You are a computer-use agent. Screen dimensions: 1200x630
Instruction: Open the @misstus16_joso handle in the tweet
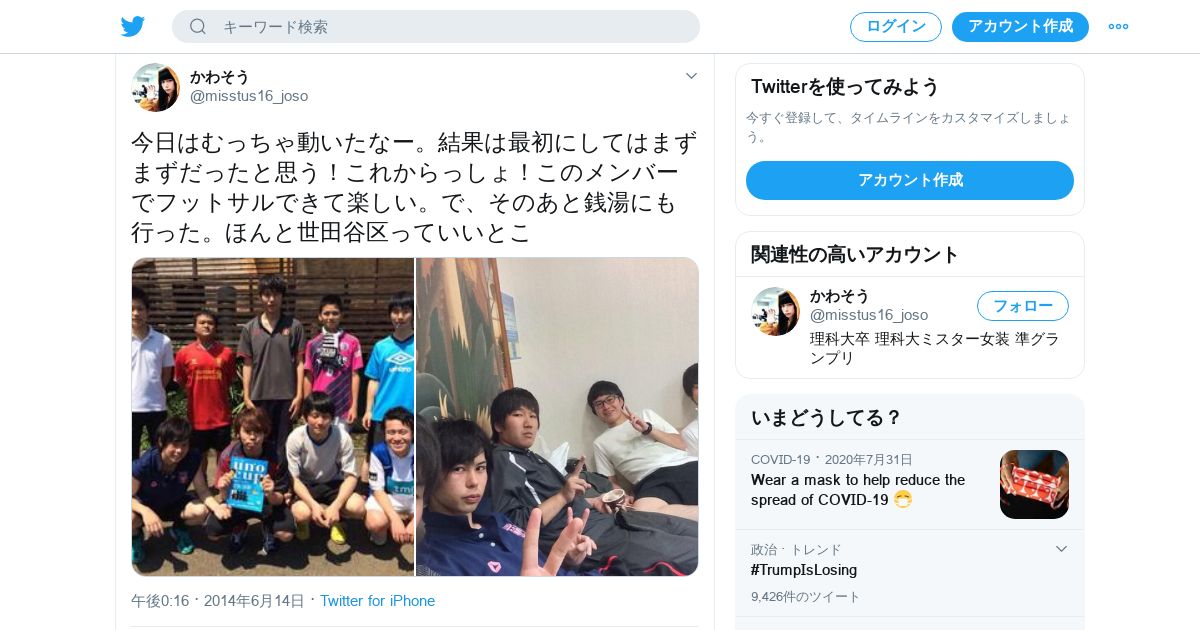click(249, 96)
